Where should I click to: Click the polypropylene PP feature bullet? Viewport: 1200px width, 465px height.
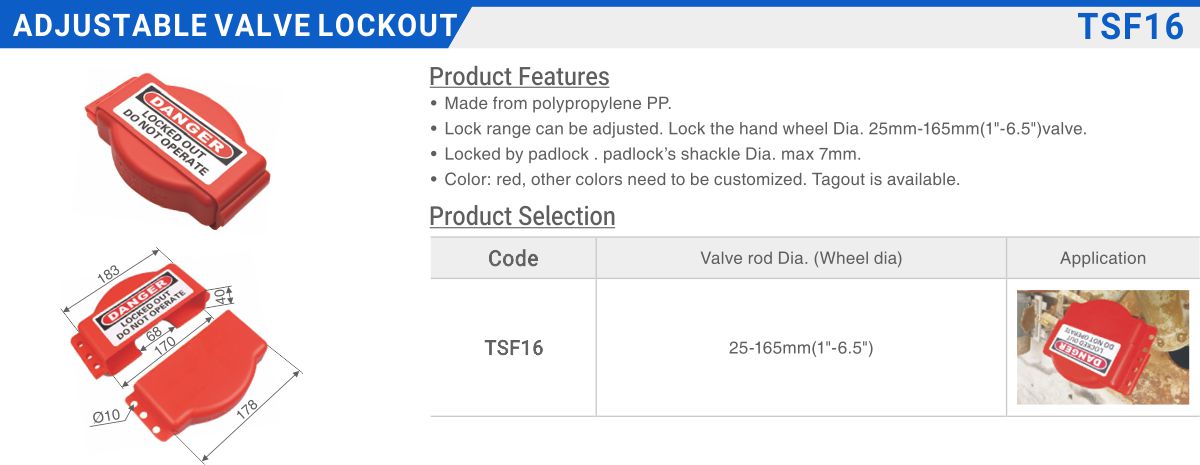(551, 103)
